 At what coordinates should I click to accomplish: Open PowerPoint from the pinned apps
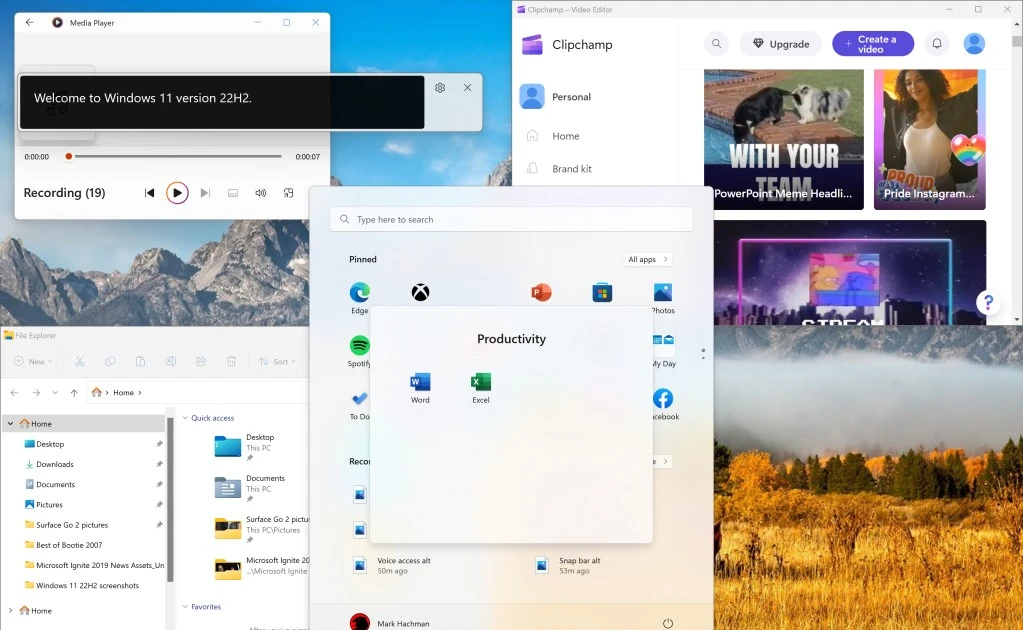coord(541,291)
